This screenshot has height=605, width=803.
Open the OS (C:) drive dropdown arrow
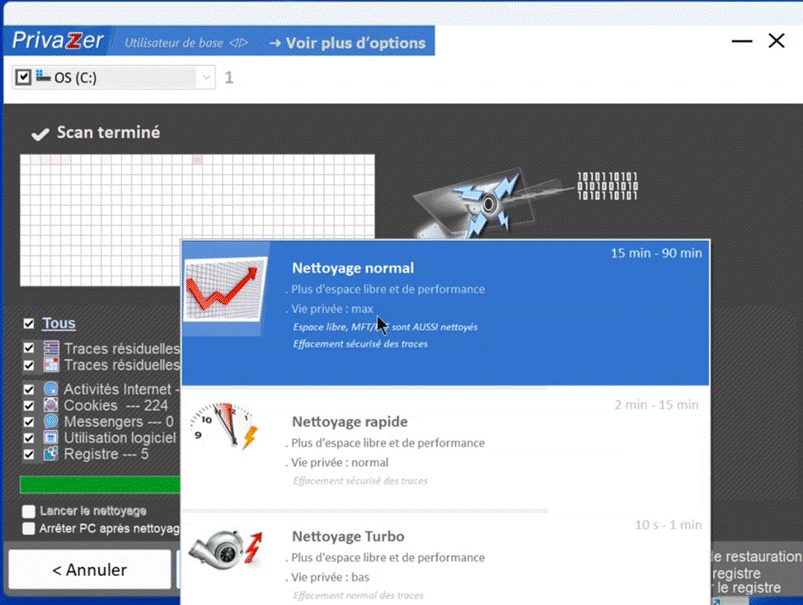click(206, 77)
